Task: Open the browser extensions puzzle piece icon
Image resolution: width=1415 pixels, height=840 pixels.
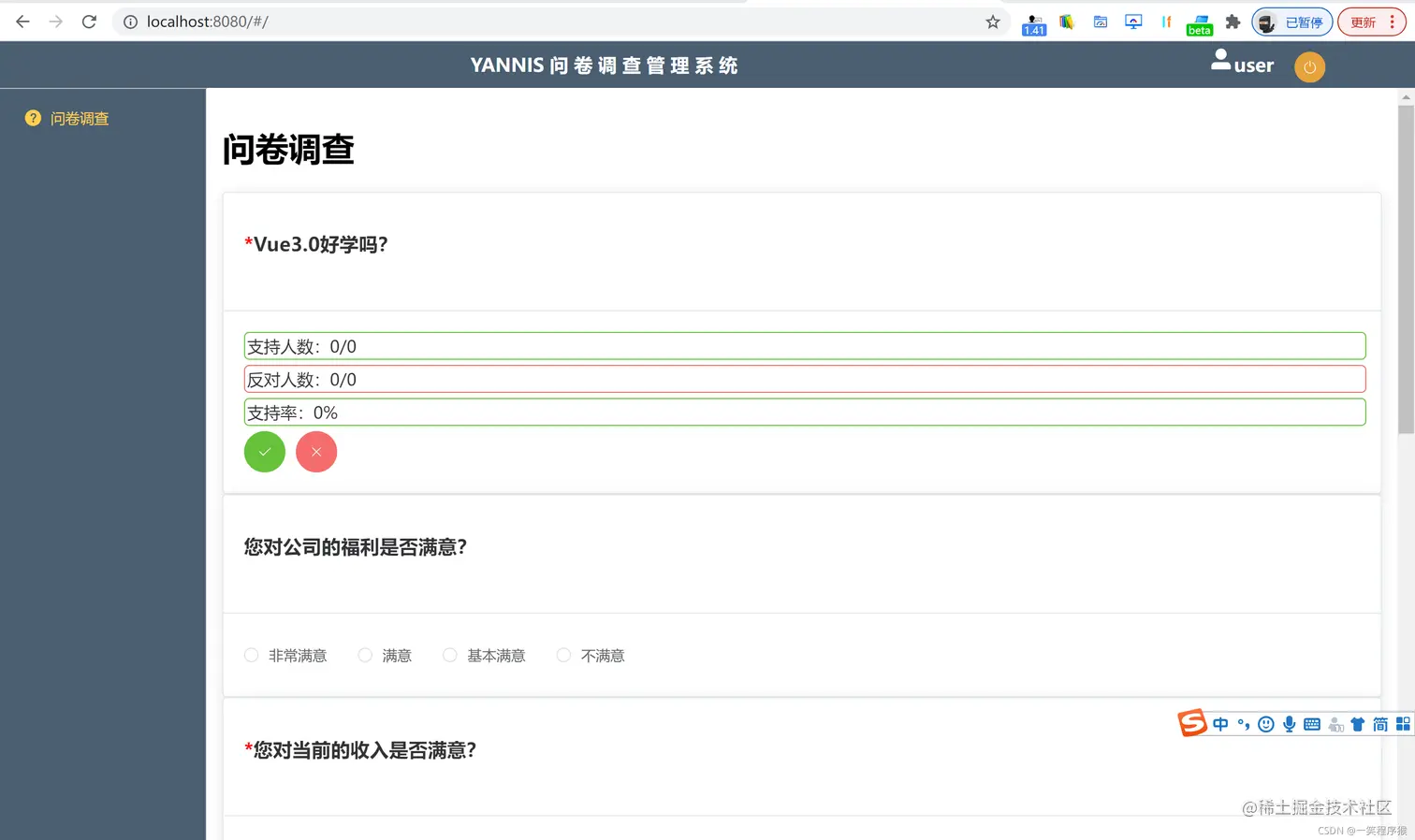Action: coord(1233,22)
